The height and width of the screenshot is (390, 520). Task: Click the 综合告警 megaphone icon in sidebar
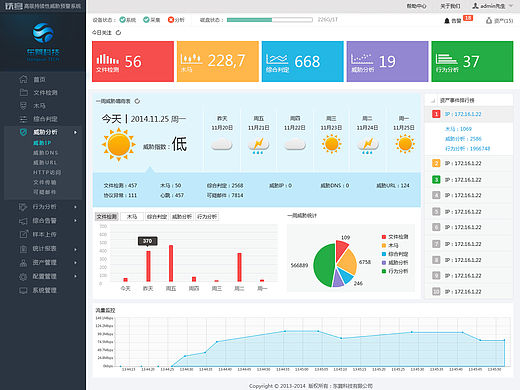coord(23,221)
